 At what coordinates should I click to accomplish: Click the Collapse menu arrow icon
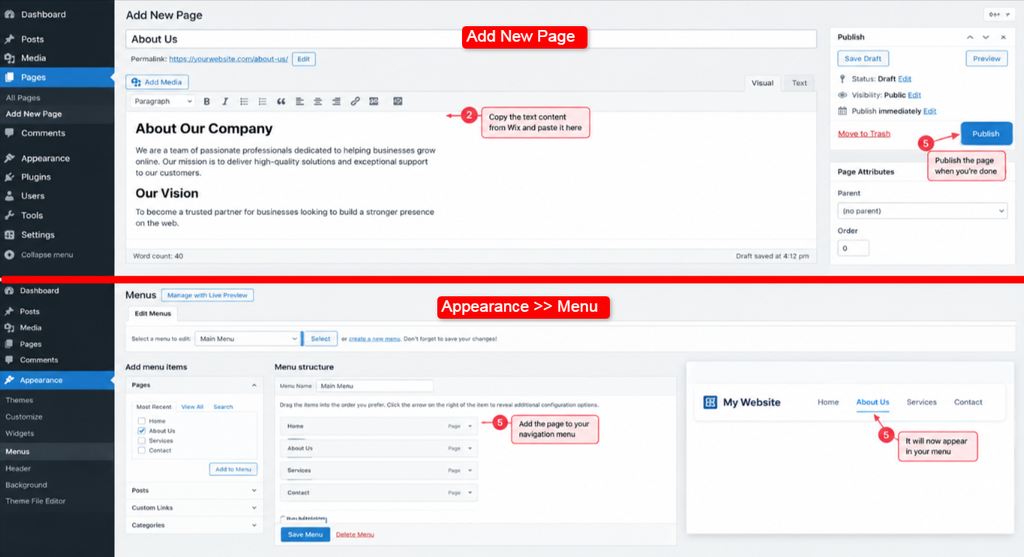9,255
